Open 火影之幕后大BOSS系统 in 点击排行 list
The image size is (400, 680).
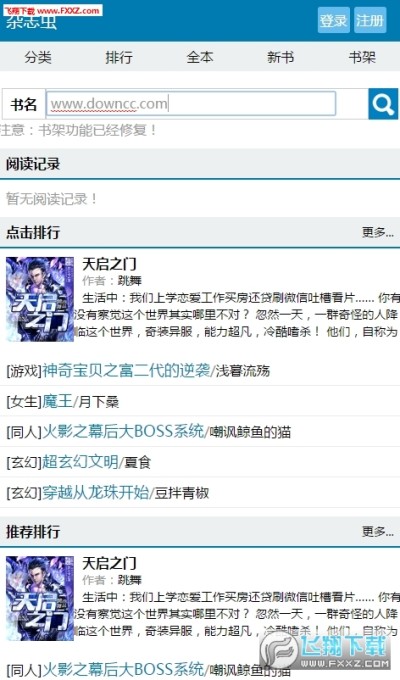click(x=123, y=432)
